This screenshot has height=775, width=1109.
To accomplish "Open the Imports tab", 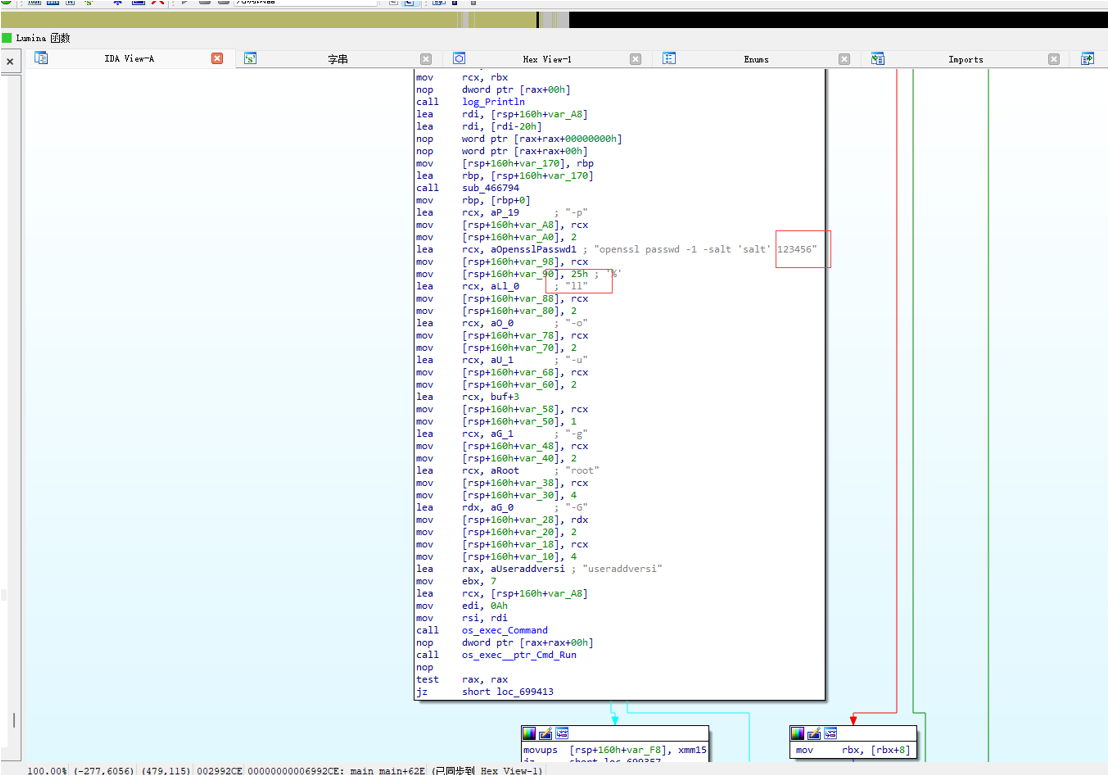I will (965, 59).
